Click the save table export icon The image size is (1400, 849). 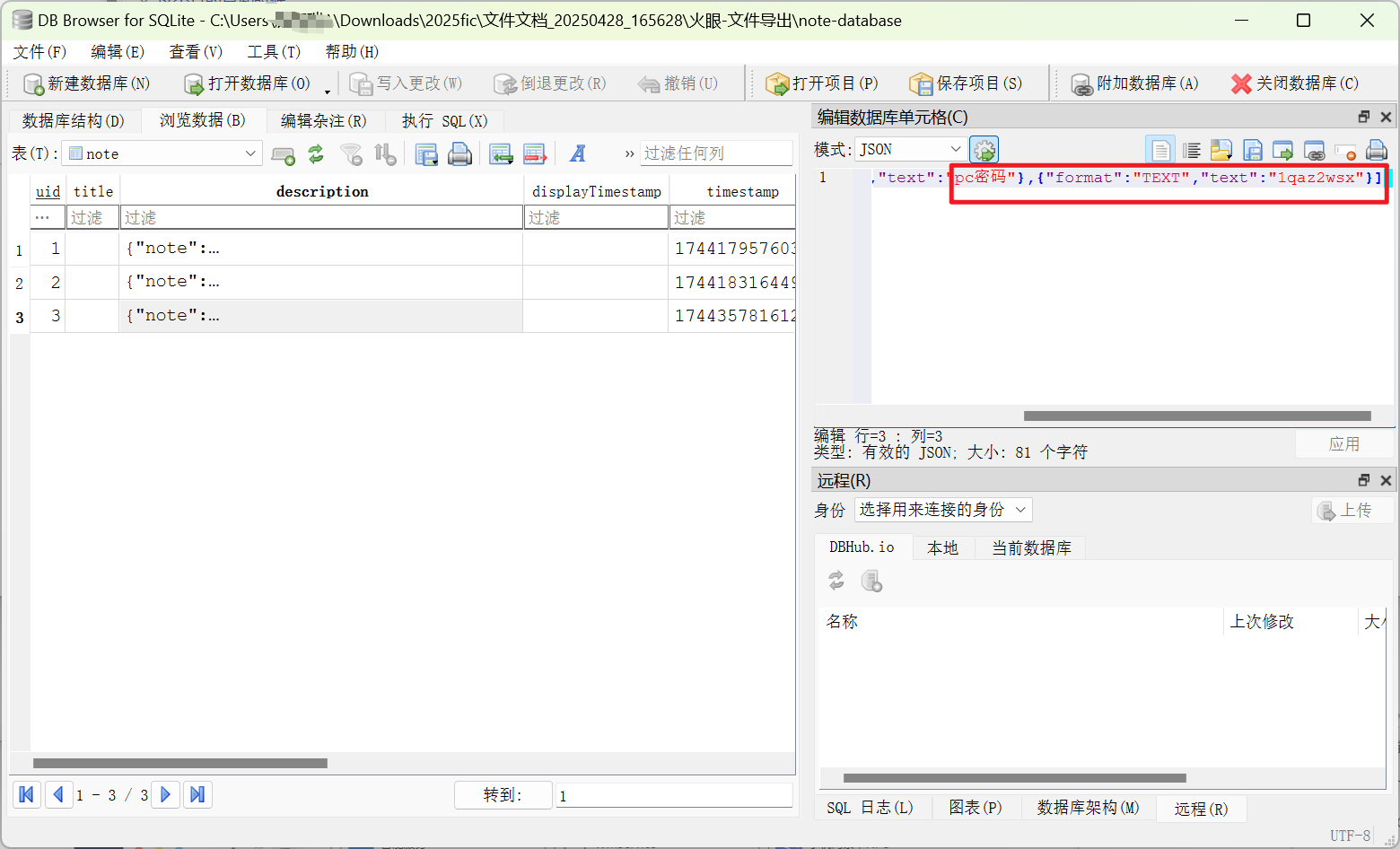[x=425, y=154]
